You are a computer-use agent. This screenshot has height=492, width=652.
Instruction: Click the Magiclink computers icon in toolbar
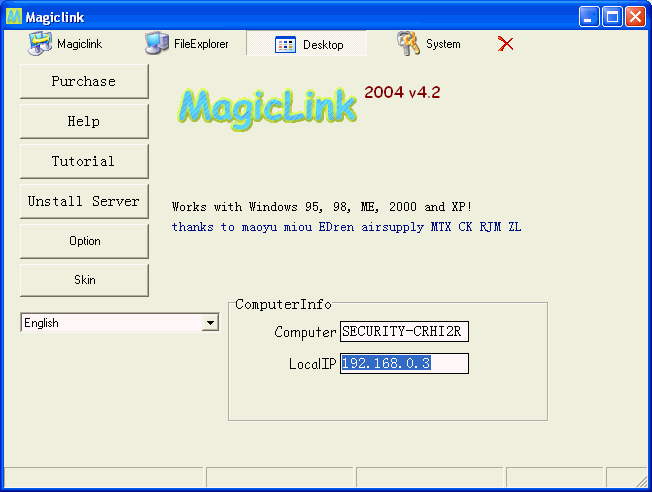tap(40, 43)
